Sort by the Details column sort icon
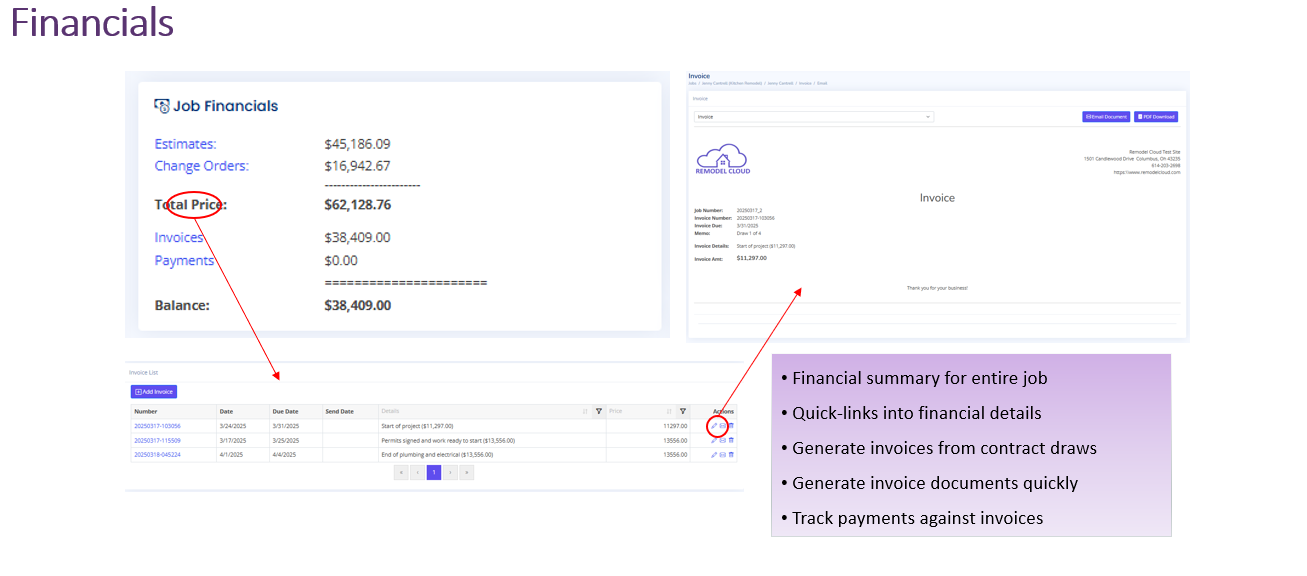This screenshot has height=576, width=1307. [585, 411]
